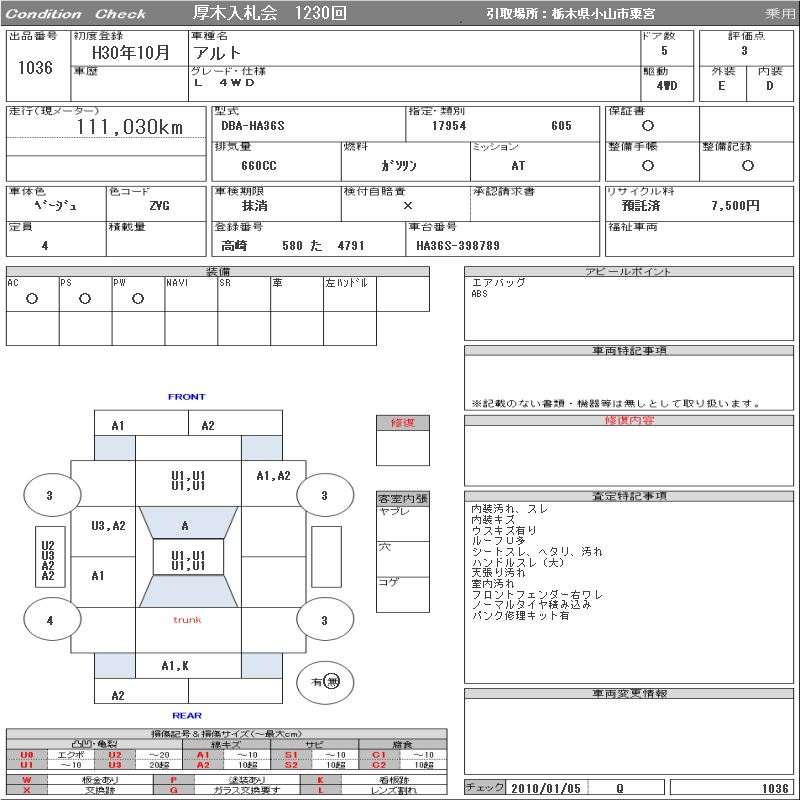Click the 車両変更情報 section header
This screenshot has height=800, width=800.
coord(630,693)
